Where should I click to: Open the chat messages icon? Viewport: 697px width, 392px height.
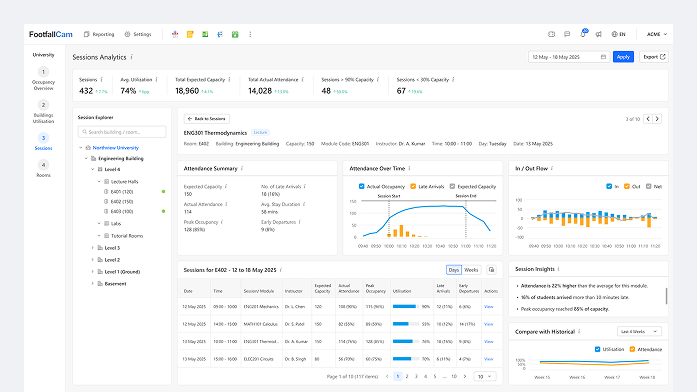(x=567, y=34)
